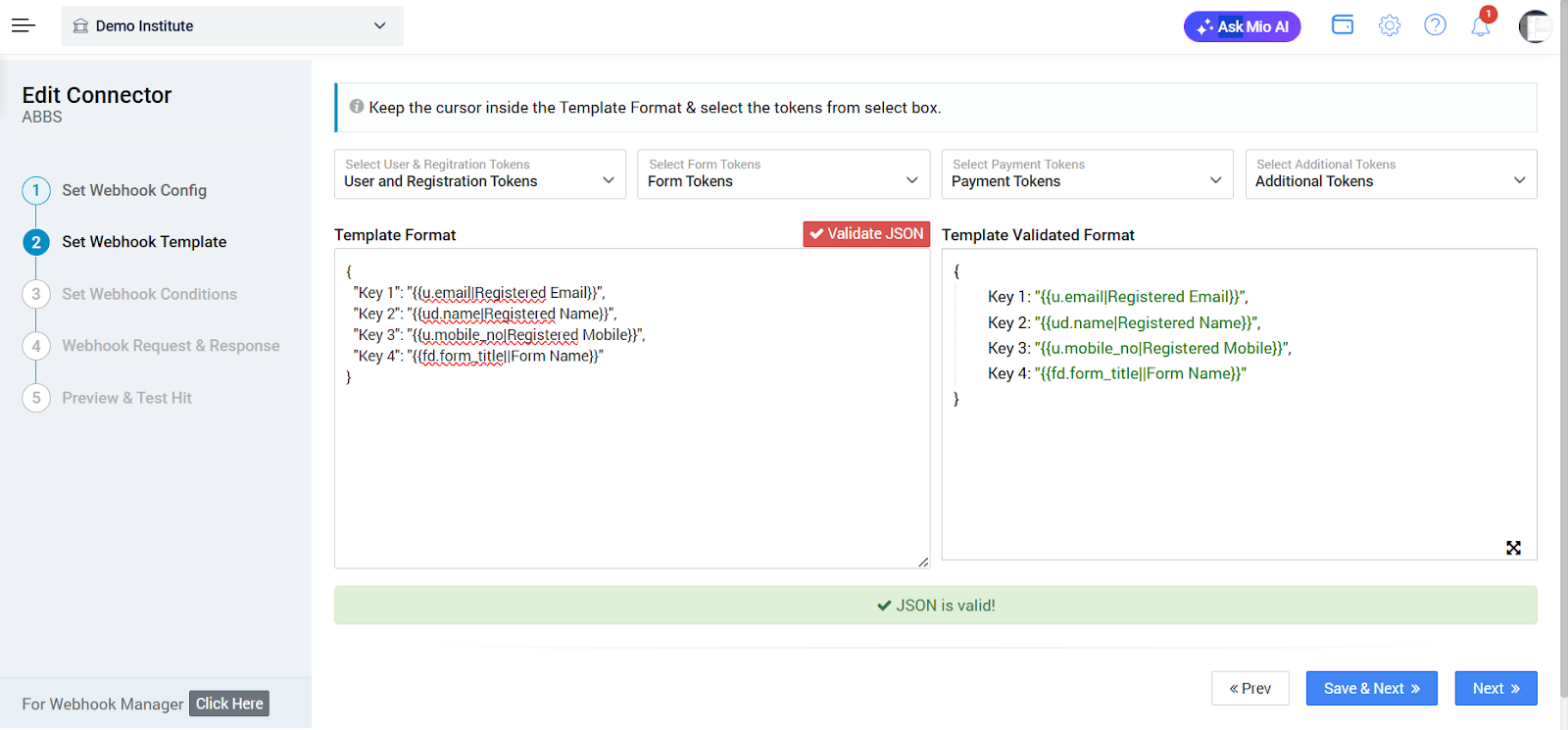1568x730 pixels.
Task: Open the Payment Tokens dropdown
Action: coord(1087,174)
